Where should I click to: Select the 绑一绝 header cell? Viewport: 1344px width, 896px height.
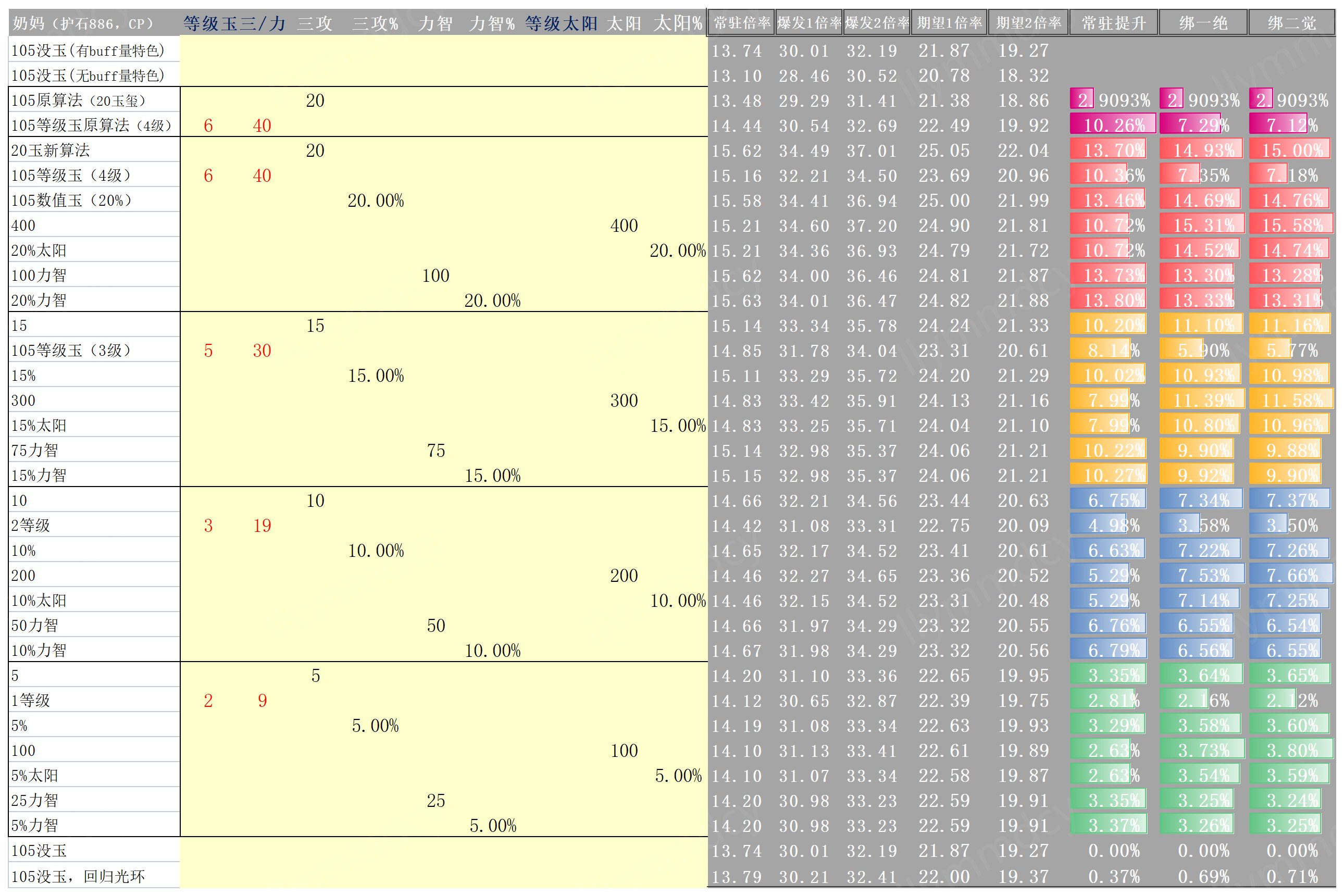pyautogui.click(x=1203, y=23)
